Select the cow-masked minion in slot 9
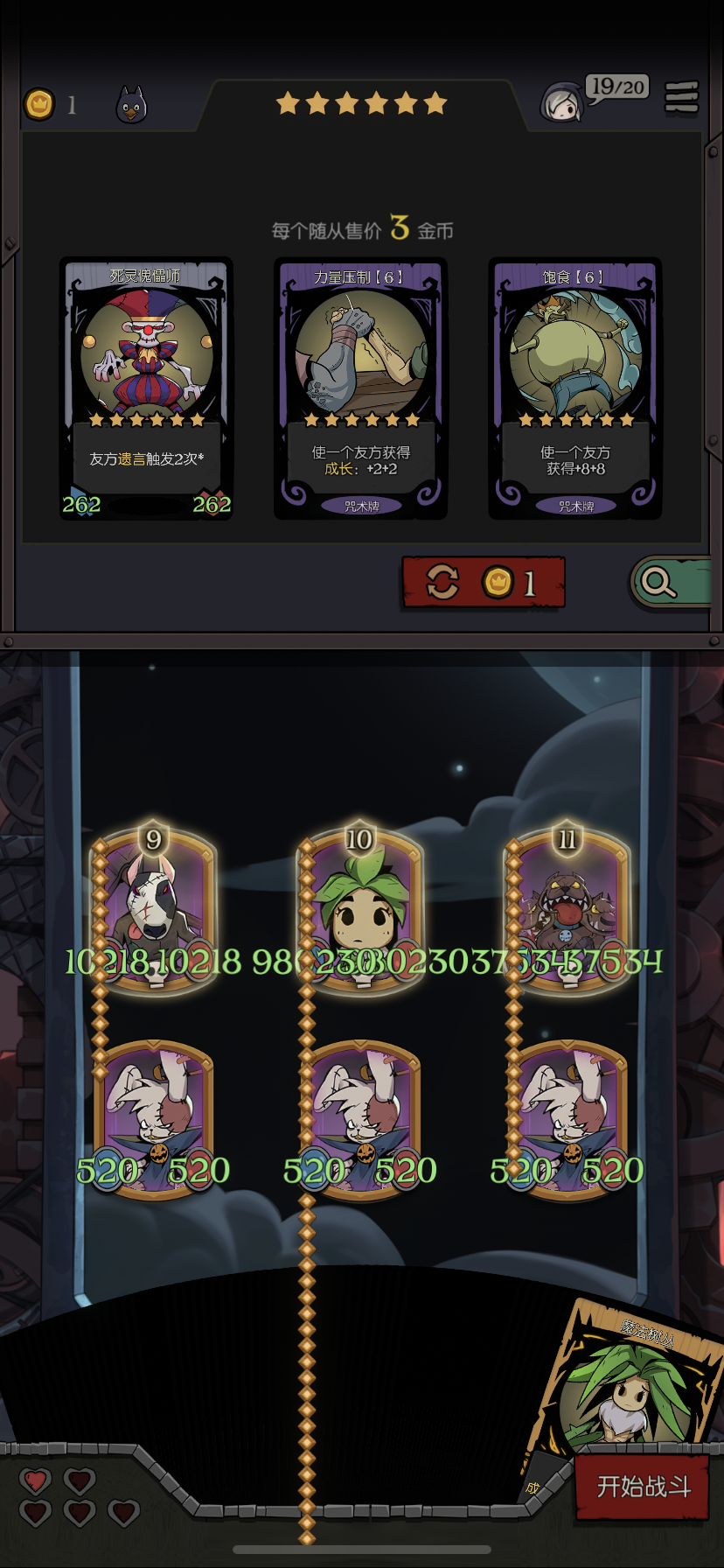The width and height of the screenshot is (724, 1568). 155,910
